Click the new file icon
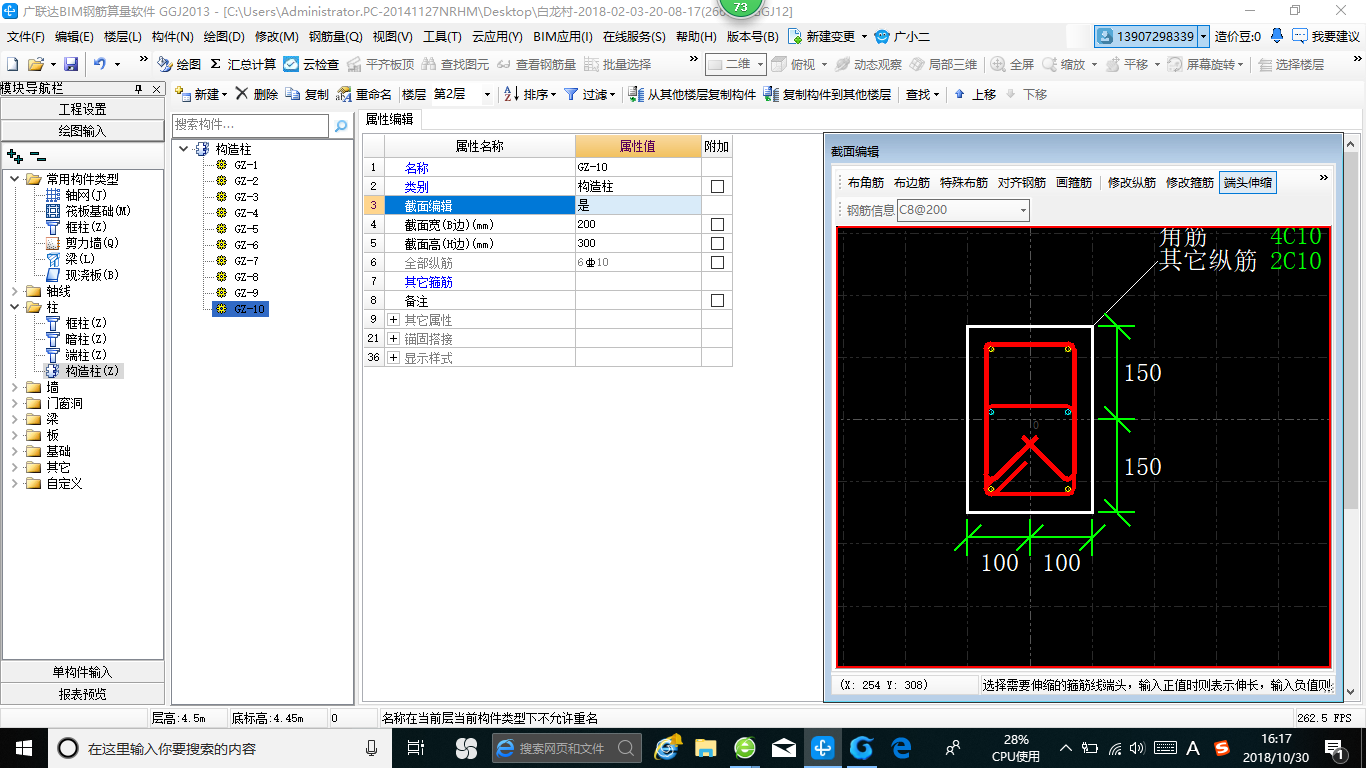 click(13, 64)
